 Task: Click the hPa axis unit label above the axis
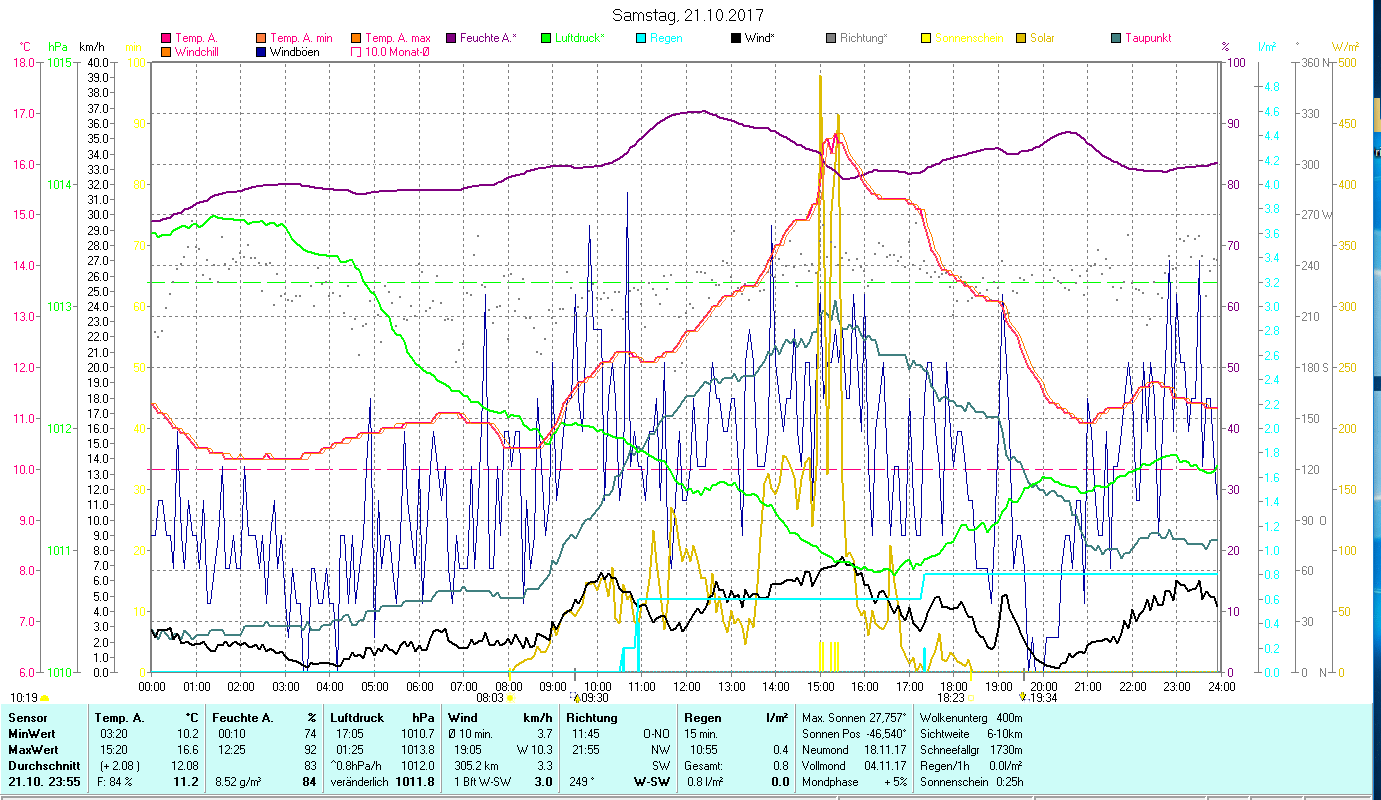coord(57,47)
